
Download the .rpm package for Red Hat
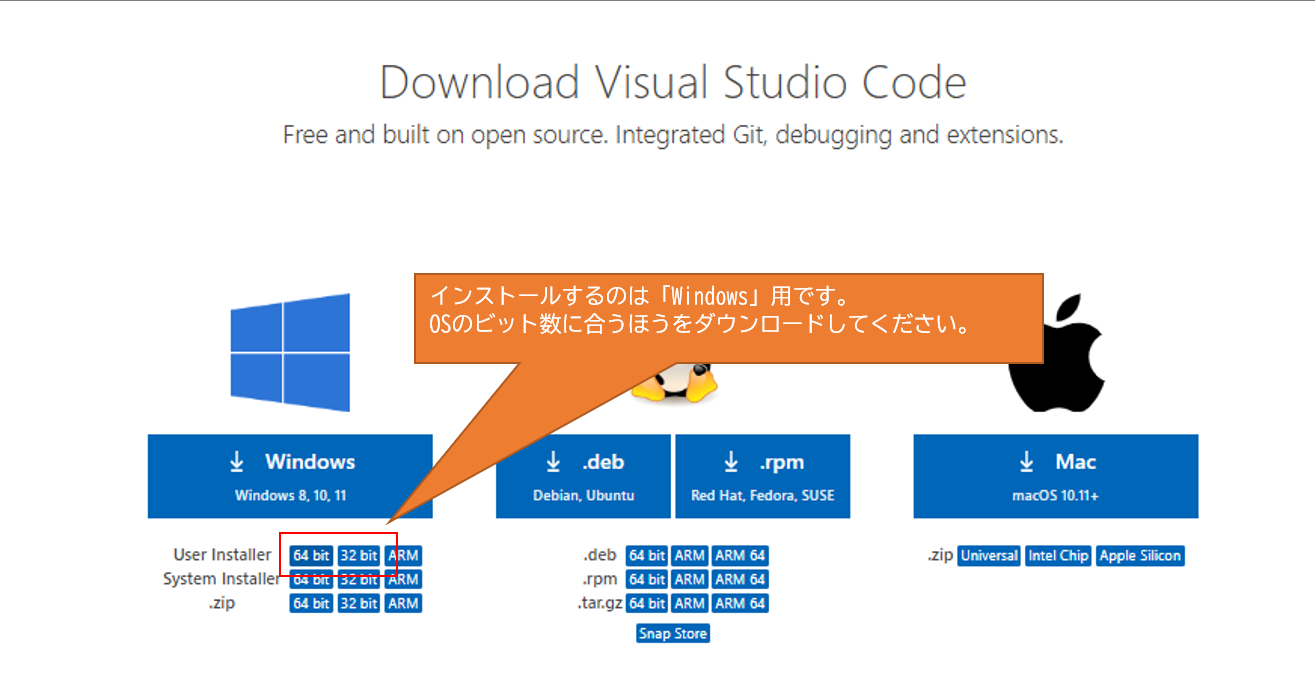click(x=763, y=476)
